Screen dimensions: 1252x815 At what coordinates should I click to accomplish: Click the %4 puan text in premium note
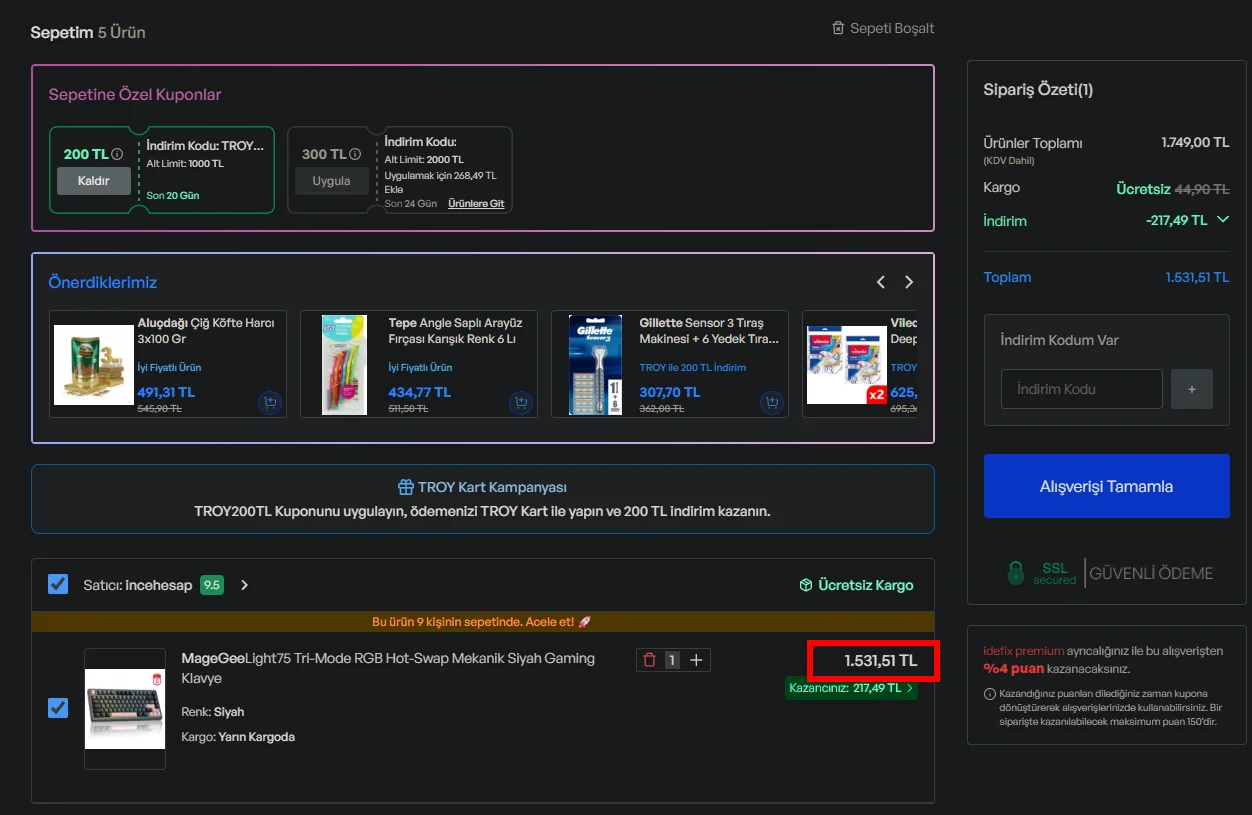(1013, 668)
